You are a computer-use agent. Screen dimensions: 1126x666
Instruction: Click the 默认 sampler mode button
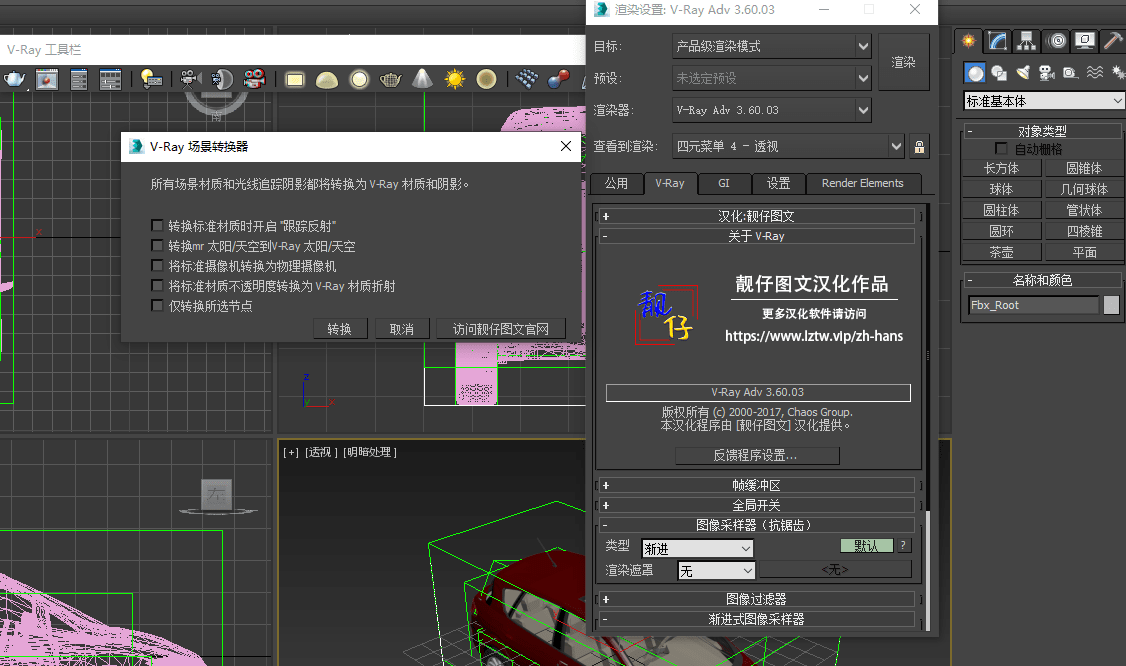pyautogui.click(x=867, y=546)
